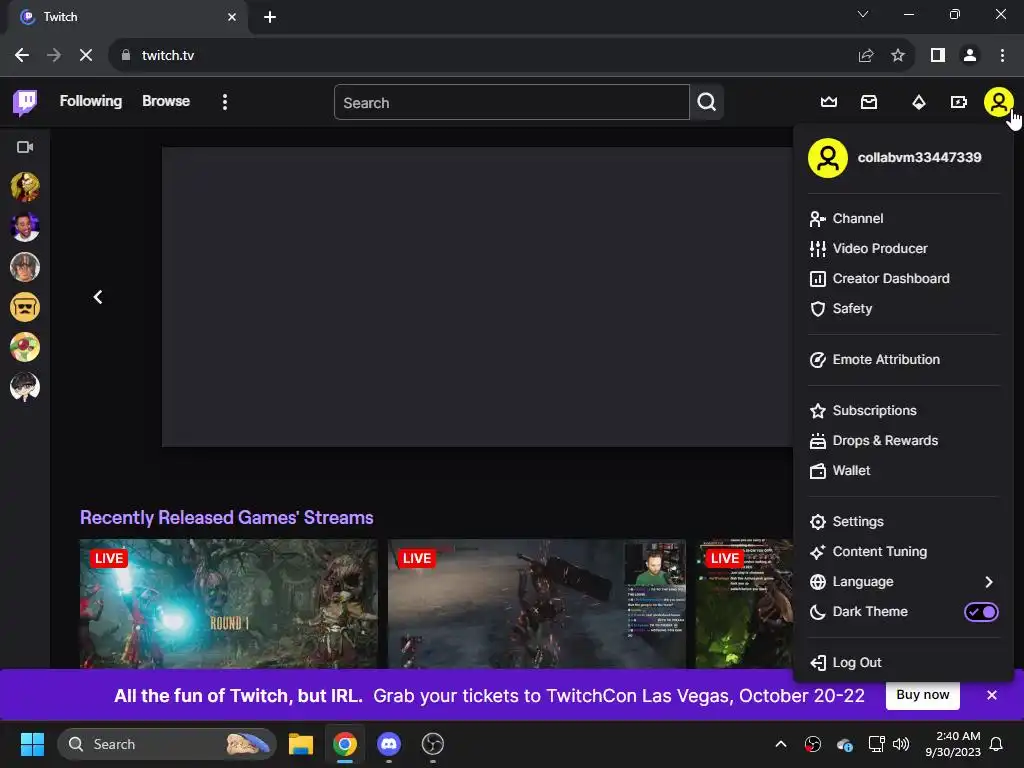Image resolution: width=1024 pixels, height=768 pixels.
Task: Open the Twitch home logo
Action: (25, 103)
